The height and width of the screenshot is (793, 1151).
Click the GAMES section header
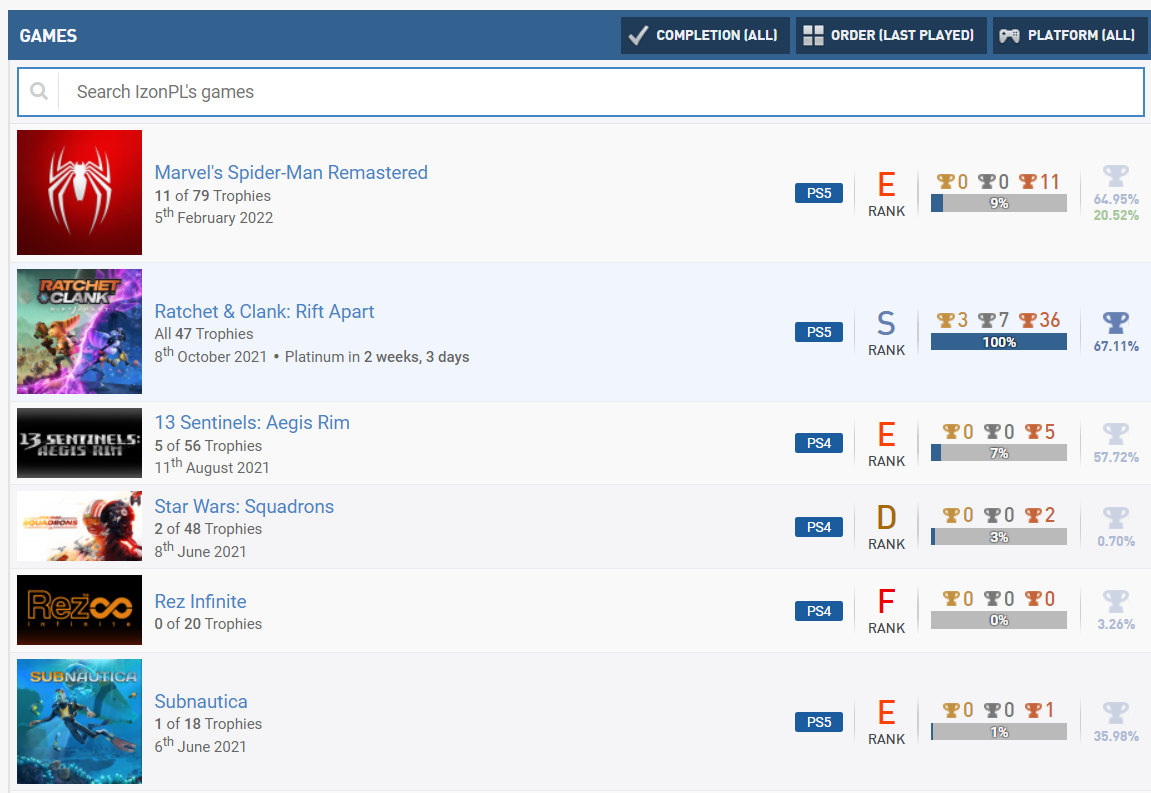(48, 35)
